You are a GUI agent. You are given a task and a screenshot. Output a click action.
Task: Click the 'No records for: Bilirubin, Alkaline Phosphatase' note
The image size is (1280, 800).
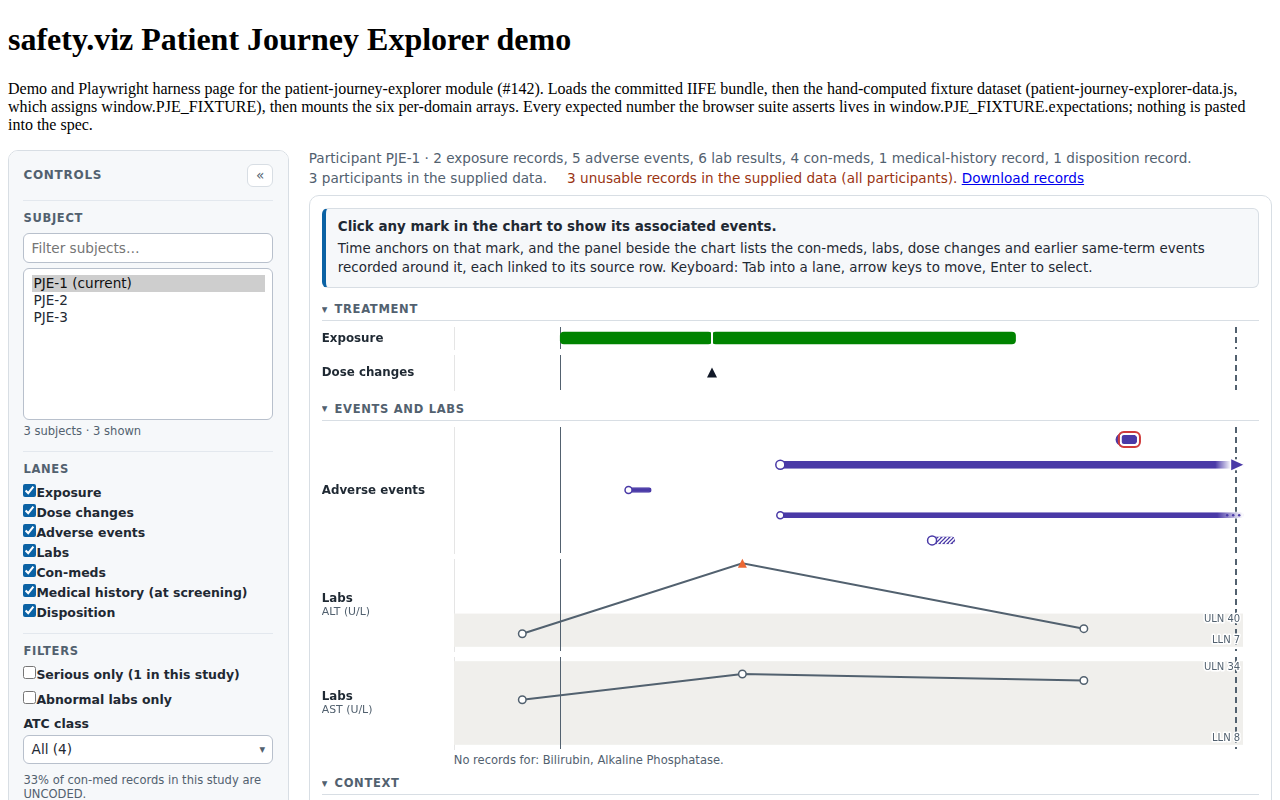(x=588, y=760)
